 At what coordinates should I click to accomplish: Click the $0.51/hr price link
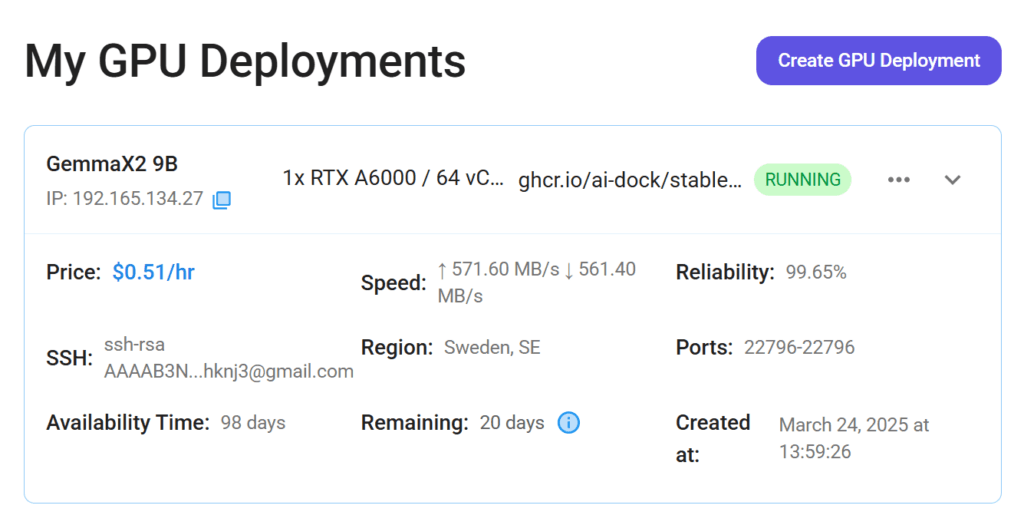click(x=153, y=272)
